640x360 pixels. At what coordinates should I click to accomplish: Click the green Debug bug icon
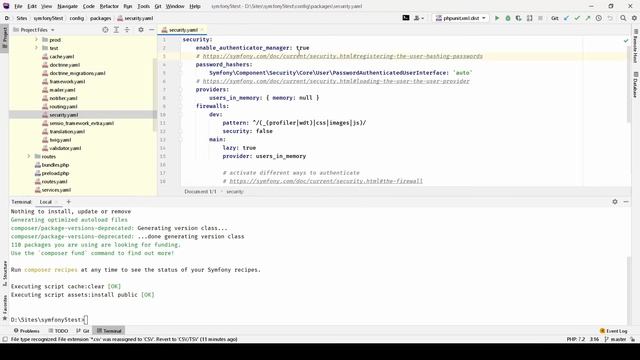pos(508,18)
